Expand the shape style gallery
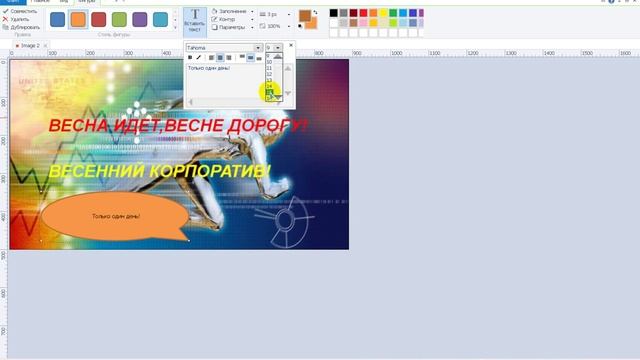Viewport: 640px width, 360px height. 176,27
